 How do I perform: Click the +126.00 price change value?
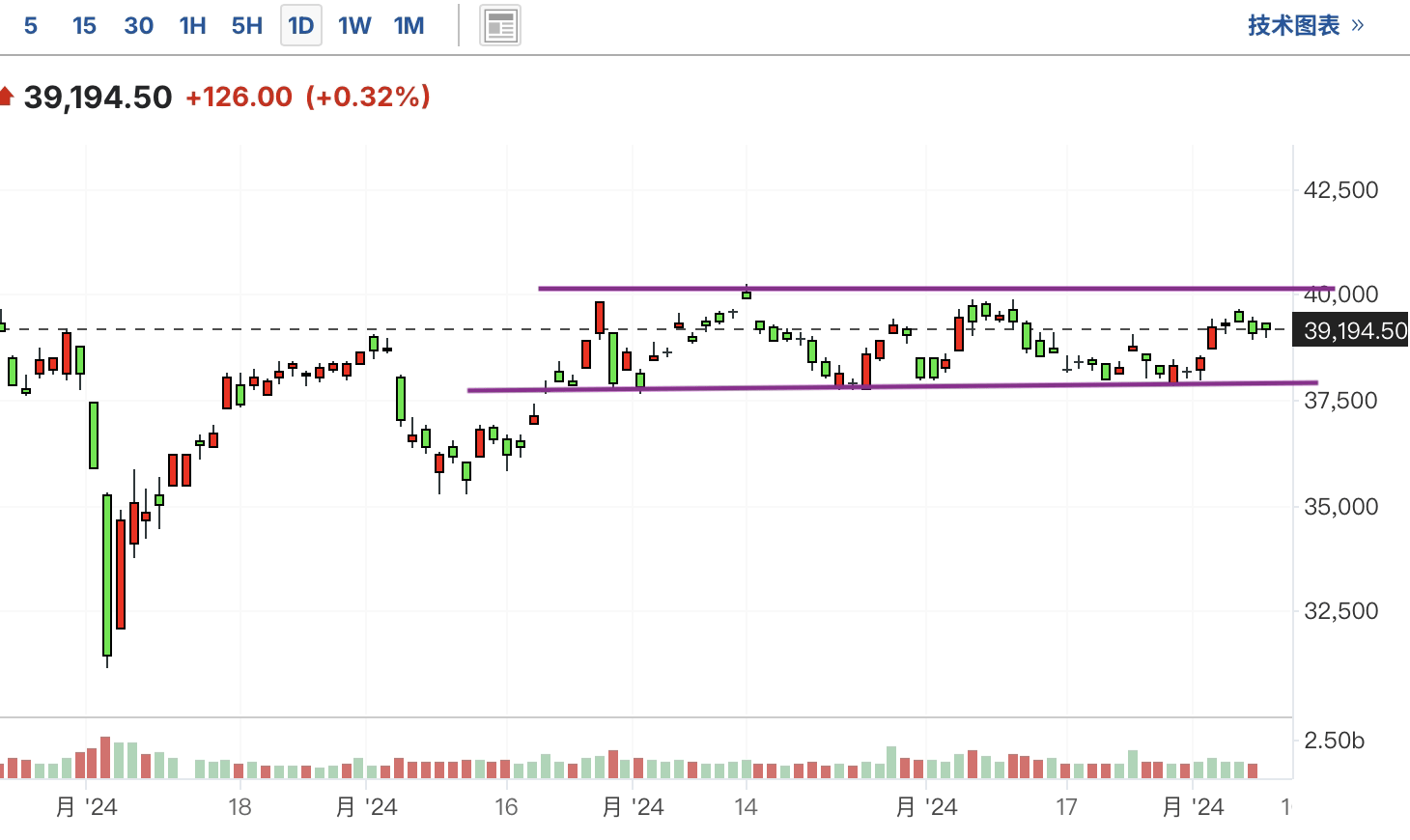pos(239,97)
